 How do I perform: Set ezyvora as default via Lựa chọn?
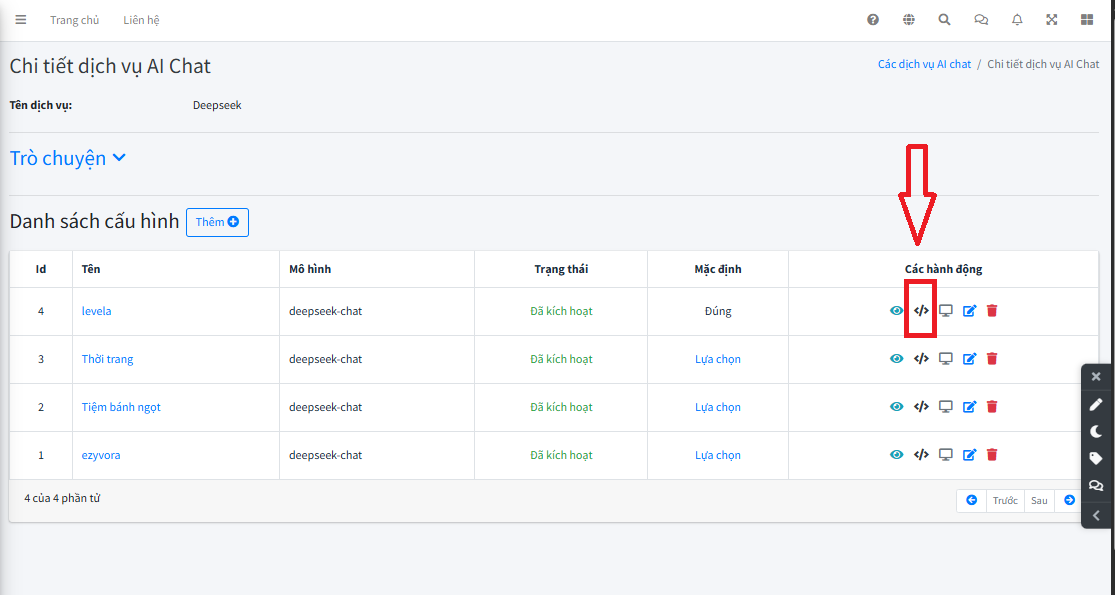(x=717, y=455)
